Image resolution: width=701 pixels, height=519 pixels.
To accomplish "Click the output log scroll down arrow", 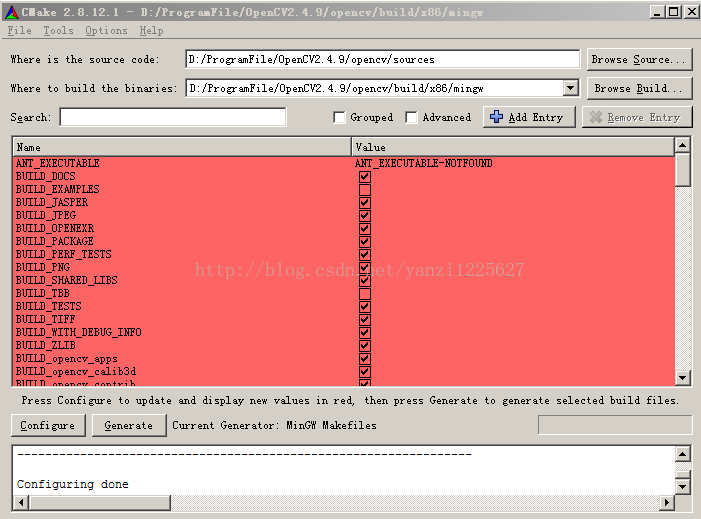I will [x=682, y=486].
